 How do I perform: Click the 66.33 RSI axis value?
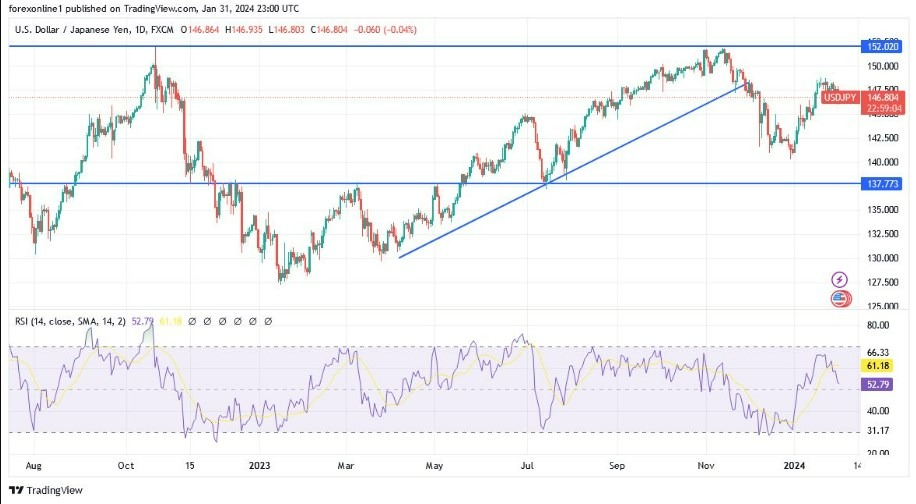878,353
